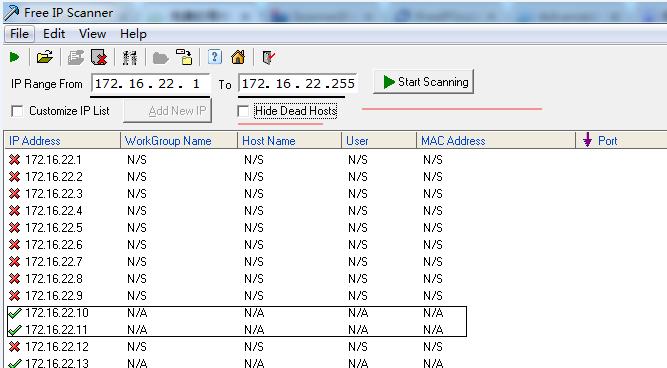667x368 pixels.
Task: Toggle the Hide Dead Hosts checkbox
Action: 243,111
